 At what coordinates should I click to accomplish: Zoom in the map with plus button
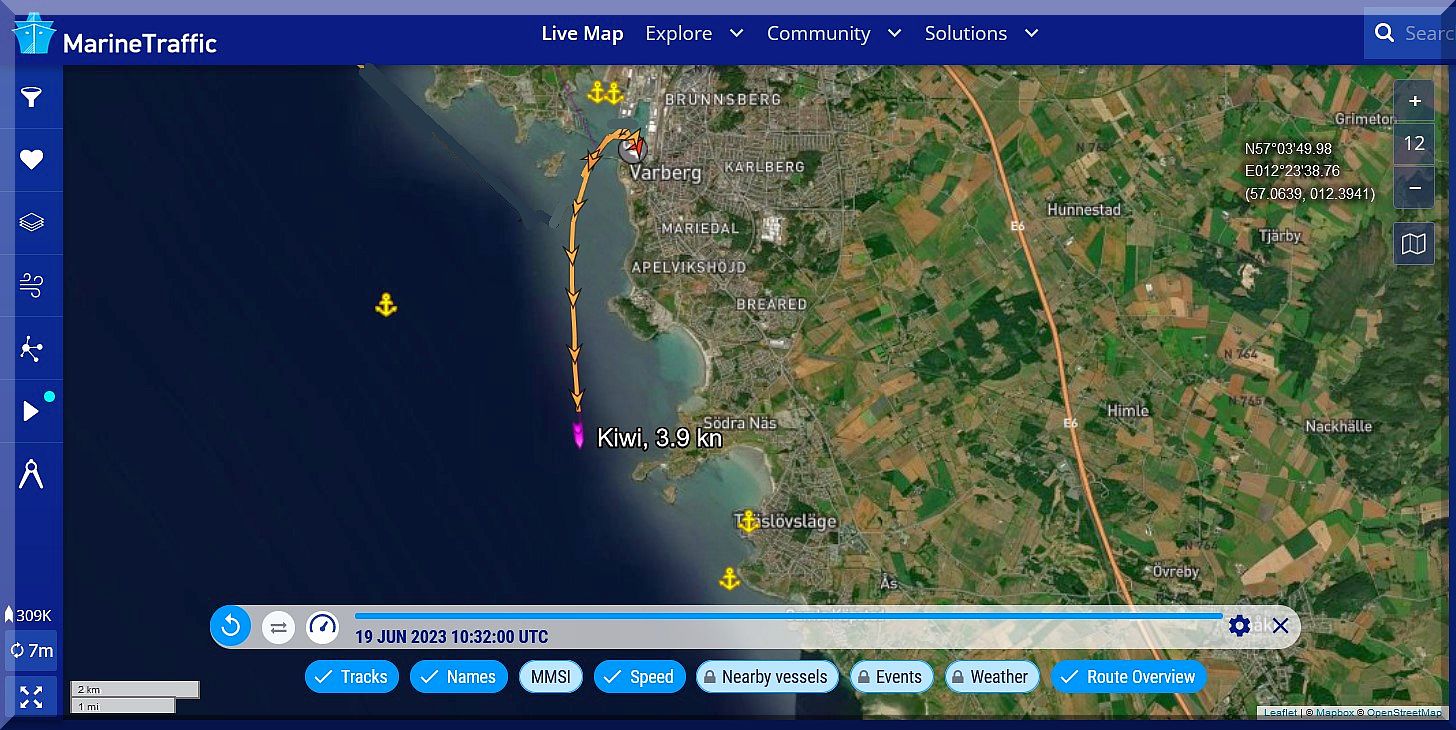pos(1414,101)
